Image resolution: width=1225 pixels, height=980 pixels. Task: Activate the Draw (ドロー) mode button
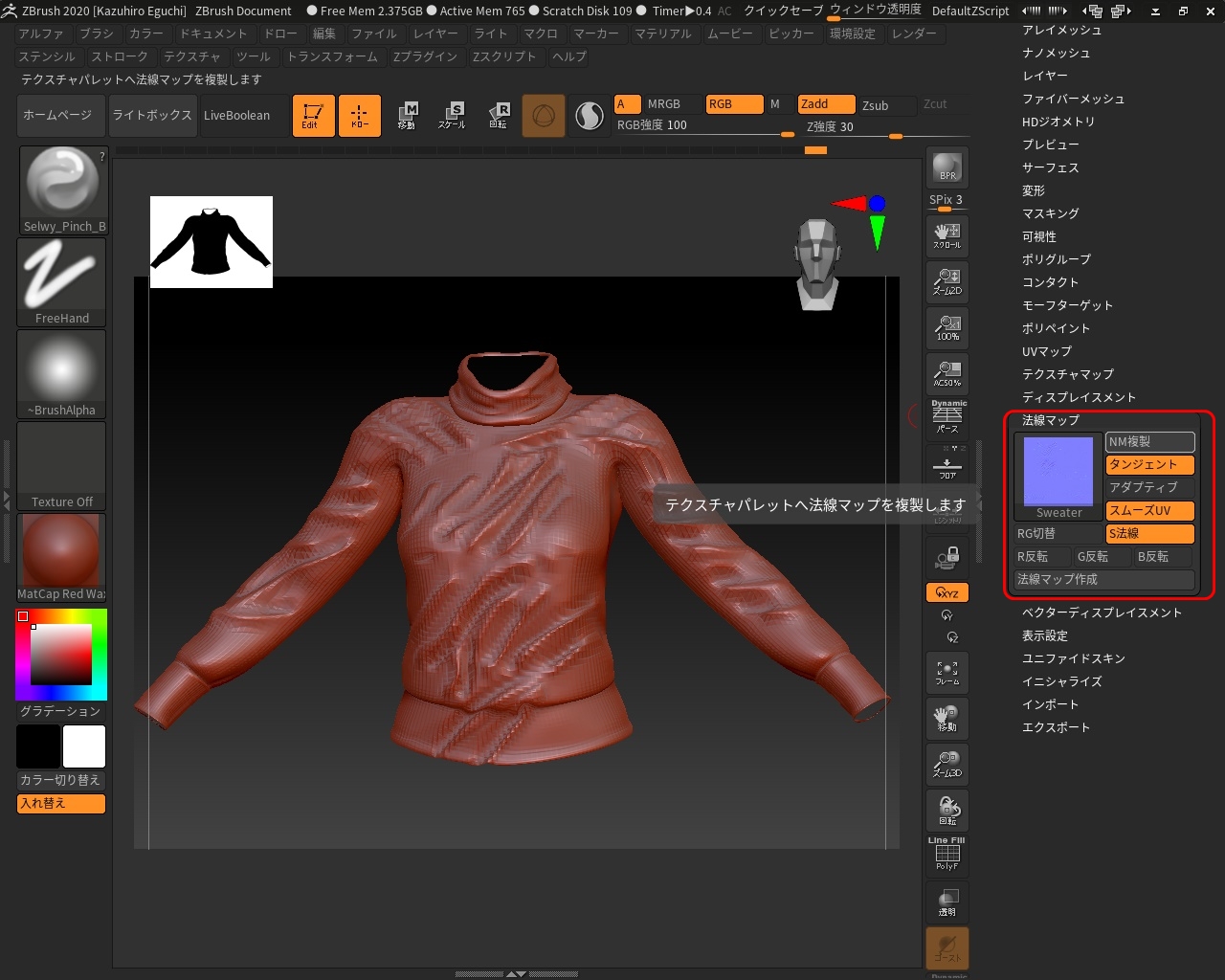[360, 116]
